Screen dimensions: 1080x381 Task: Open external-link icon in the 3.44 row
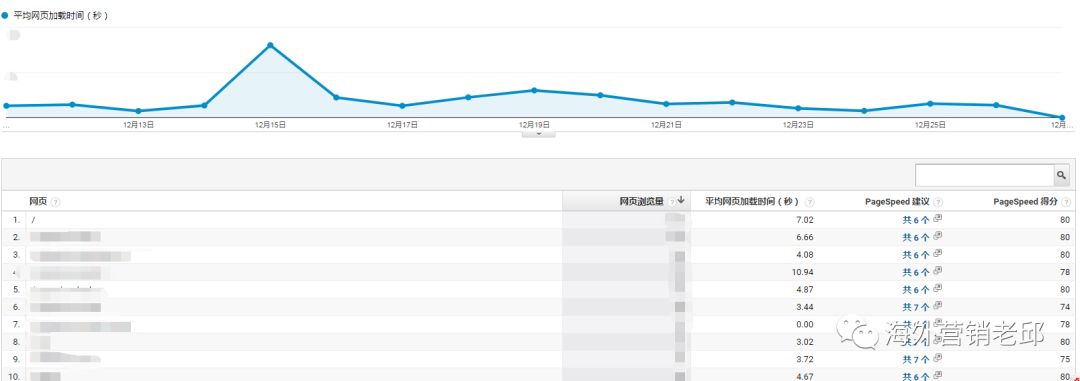(x=937, y=306)
